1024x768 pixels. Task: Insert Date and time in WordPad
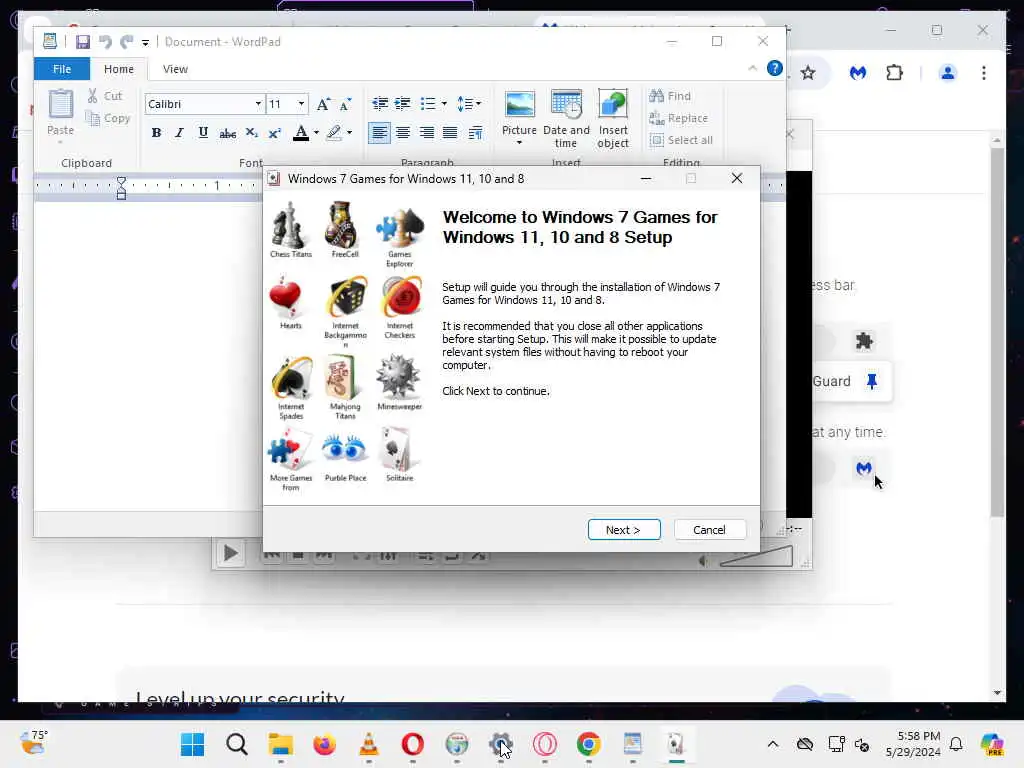click(566, 118)
